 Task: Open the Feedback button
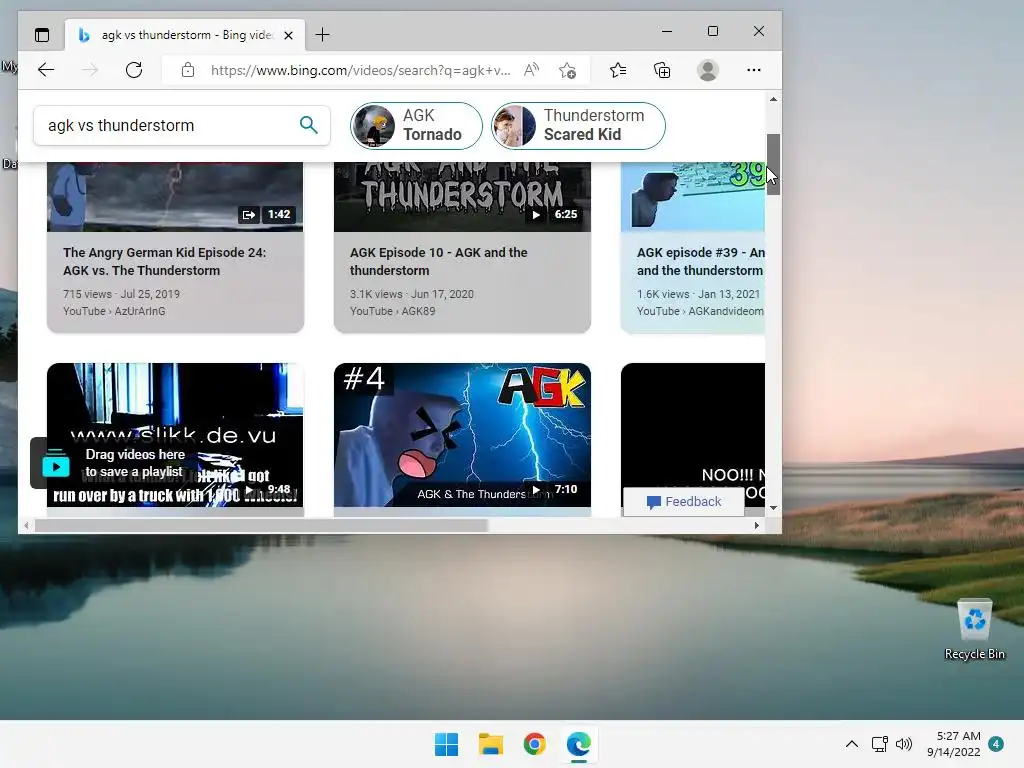(684, 502)
